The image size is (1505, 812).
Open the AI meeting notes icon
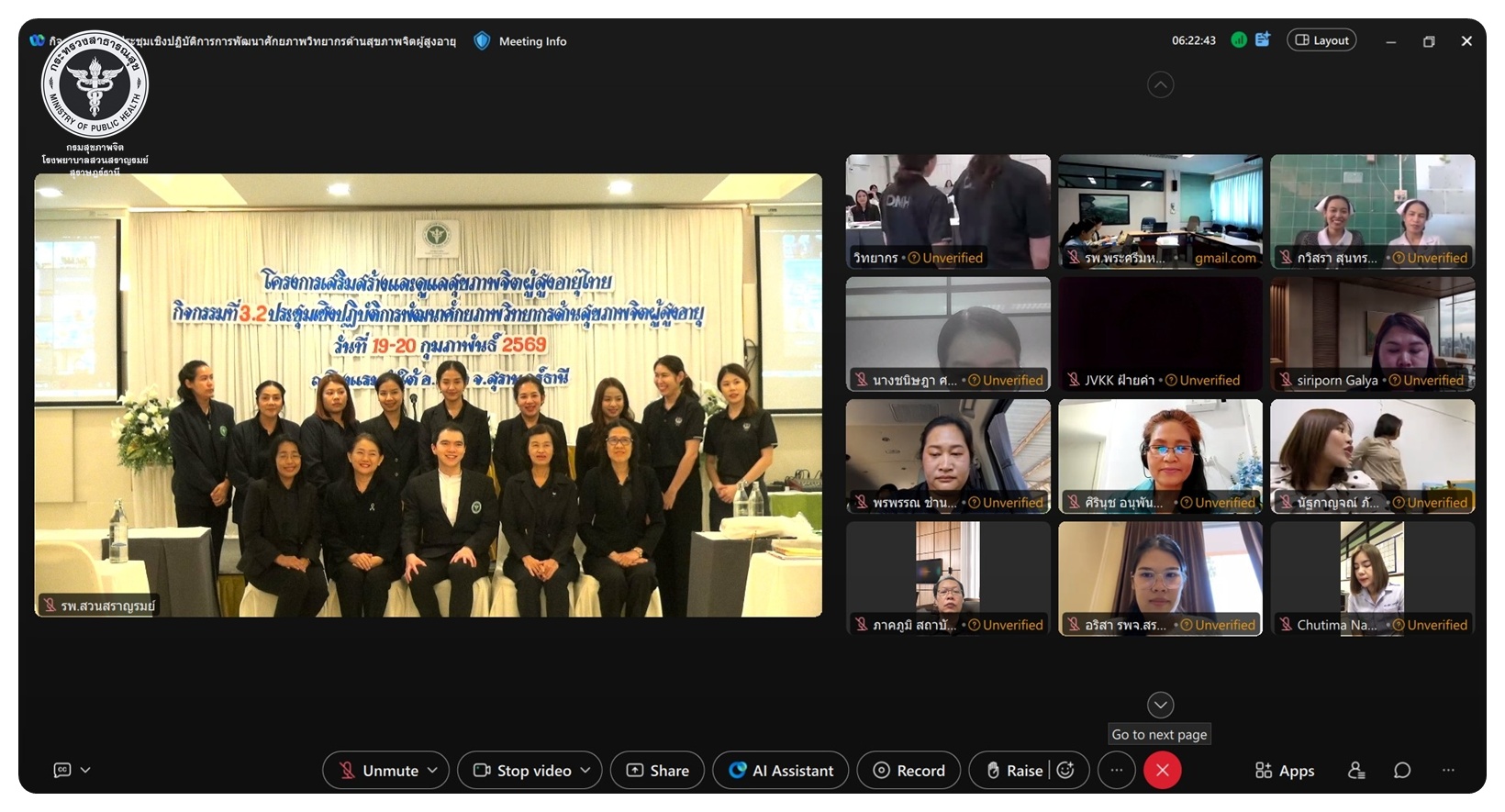(x=1264, y=40)
